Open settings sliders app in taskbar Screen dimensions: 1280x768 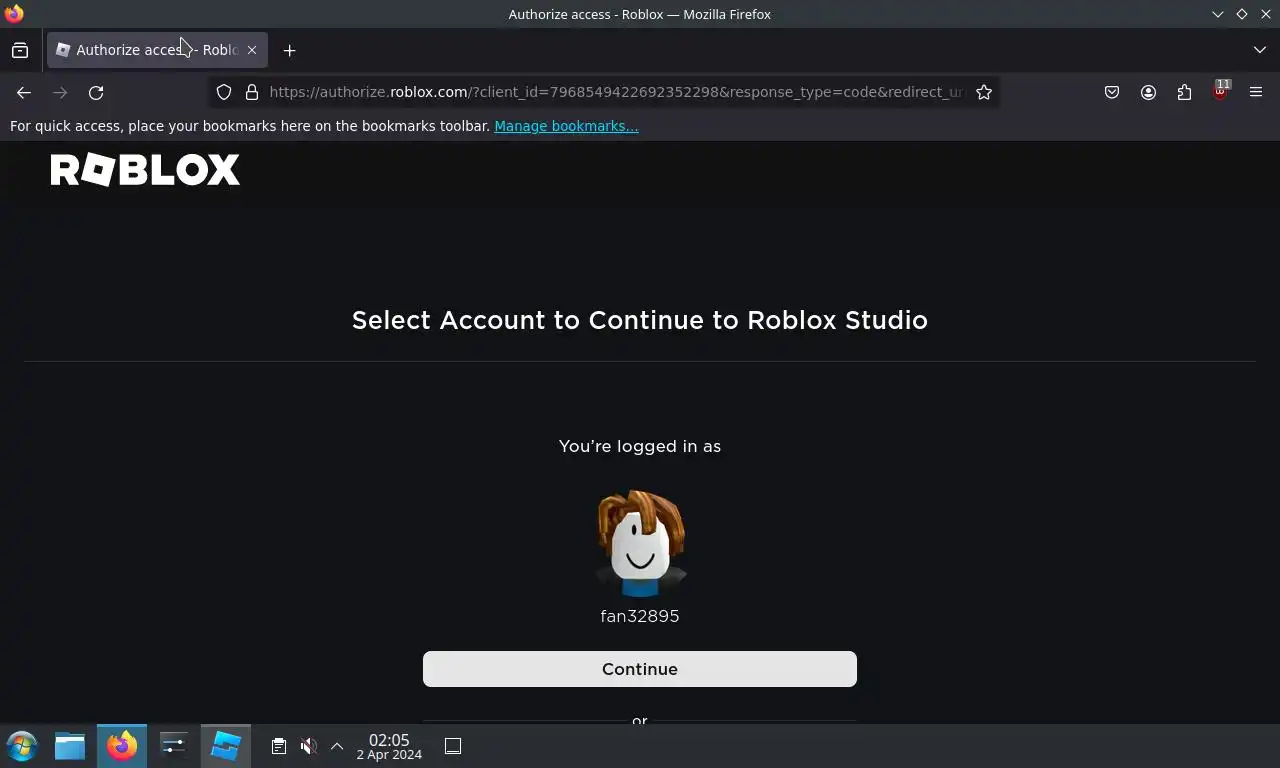coord(174,746)
